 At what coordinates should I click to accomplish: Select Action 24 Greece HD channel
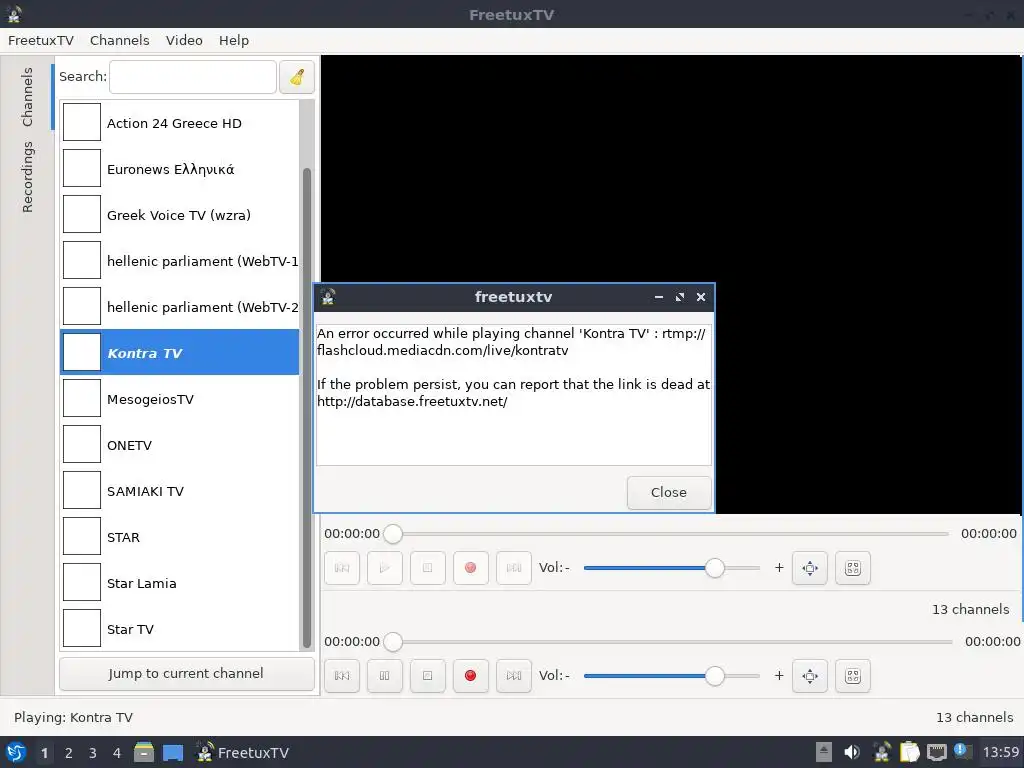tap(180, 123)
